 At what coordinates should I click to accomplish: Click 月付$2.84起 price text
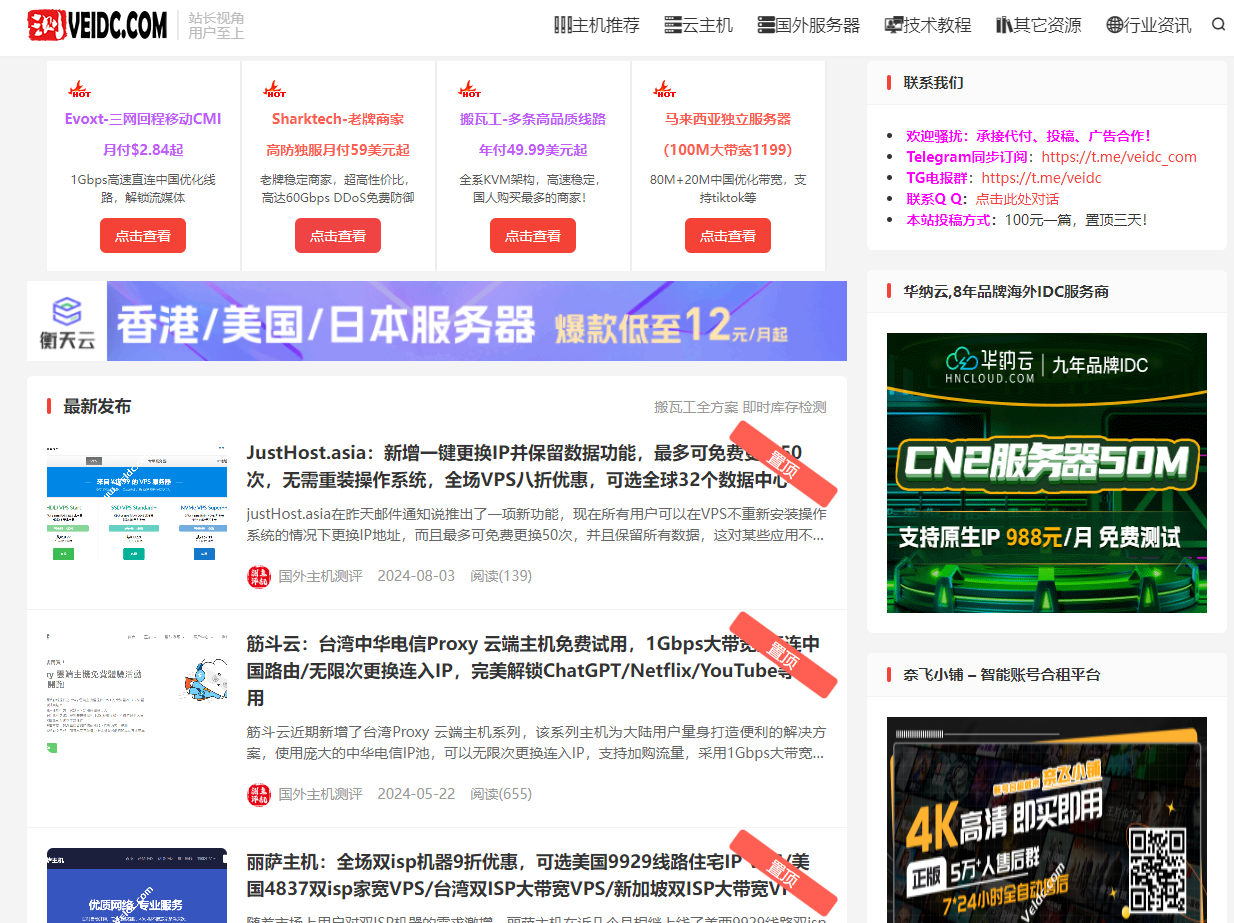coord(143,150)
